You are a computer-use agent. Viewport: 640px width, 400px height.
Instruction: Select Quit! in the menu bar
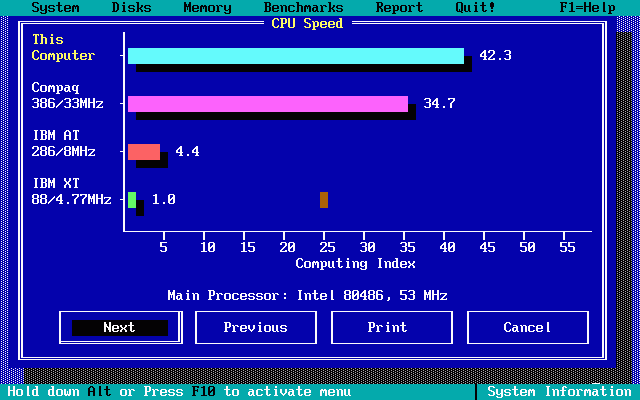[x=475, y=7]
